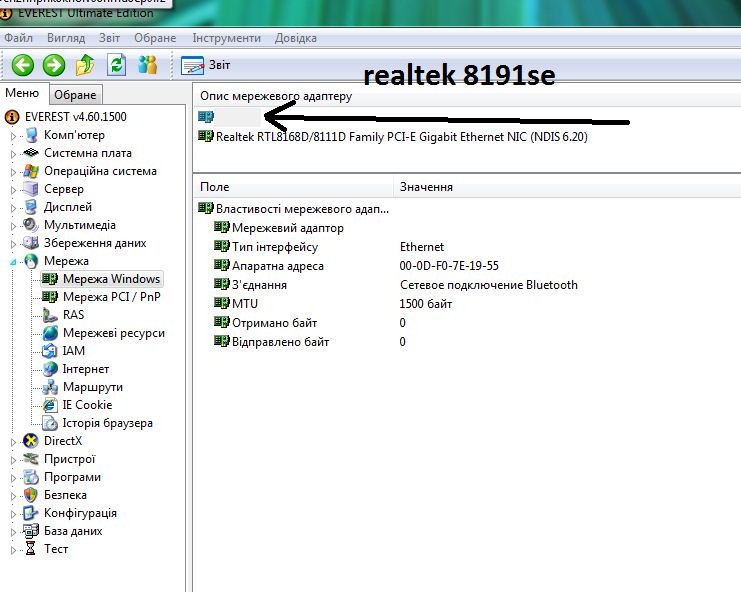Image resolution: width=741 pixels, height=592 pixels.
Task: Go up one level with folder-arrow icon
Action: tap(85, 65)
